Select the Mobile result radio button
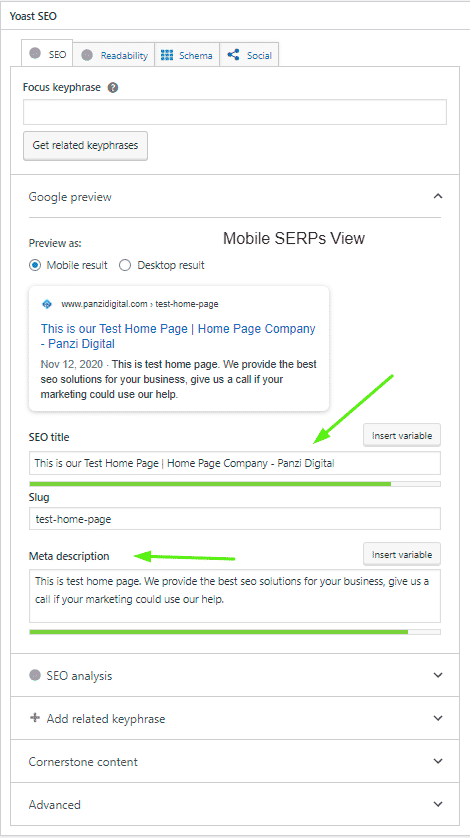470x838 pixels. [x=35, y=265]
